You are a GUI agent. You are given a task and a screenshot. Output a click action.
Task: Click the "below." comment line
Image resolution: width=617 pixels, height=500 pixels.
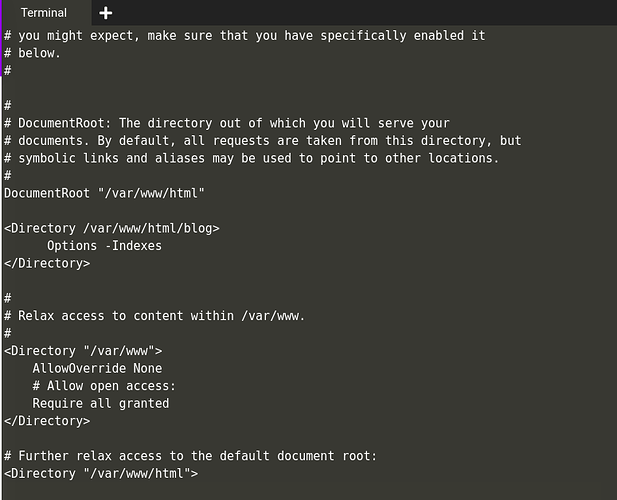(x=39, y=53)
